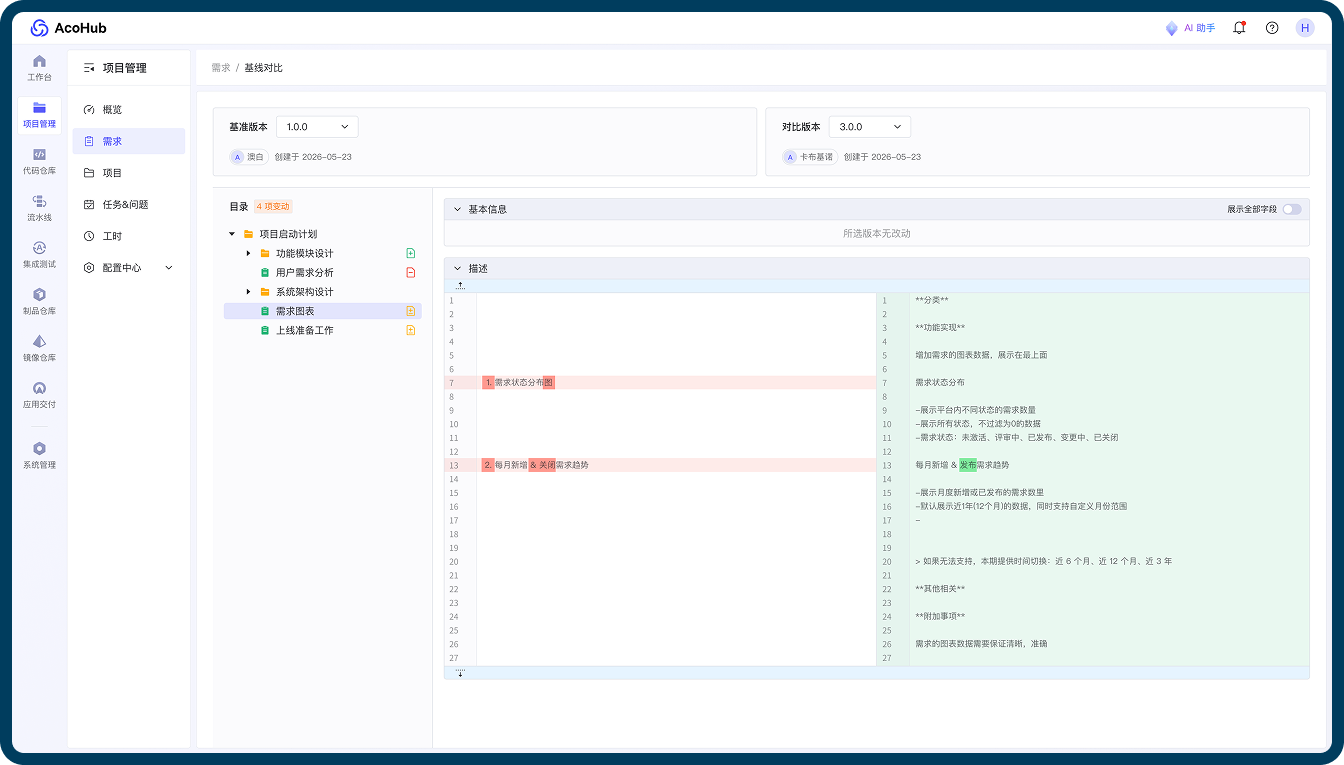Select 上线准备工作 in the tree
Image resolution: width=1344 pixels, height=765 pixels.
pyautogui.click(x=305, y=330)
